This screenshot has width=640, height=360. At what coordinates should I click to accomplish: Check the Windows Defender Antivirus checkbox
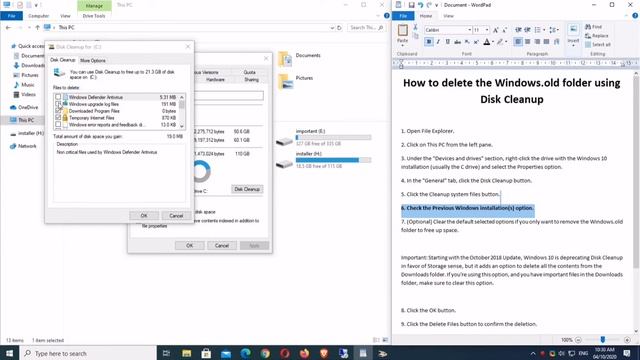click(x=58, y=97)
